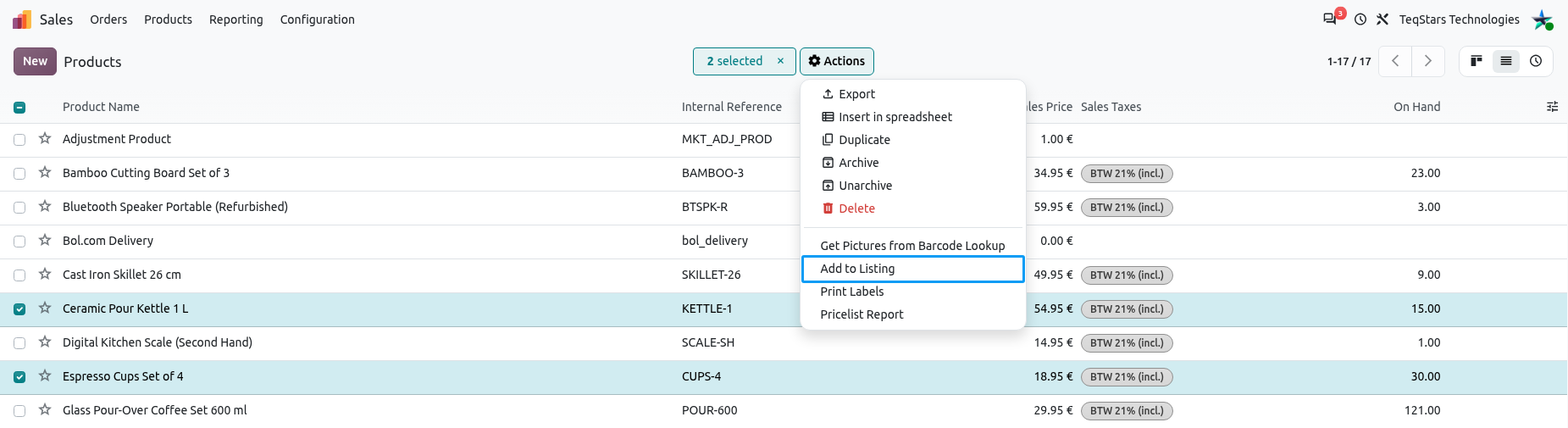
Task: Favorite the Bamboo Cutting Board star
Action: (45, 172)
